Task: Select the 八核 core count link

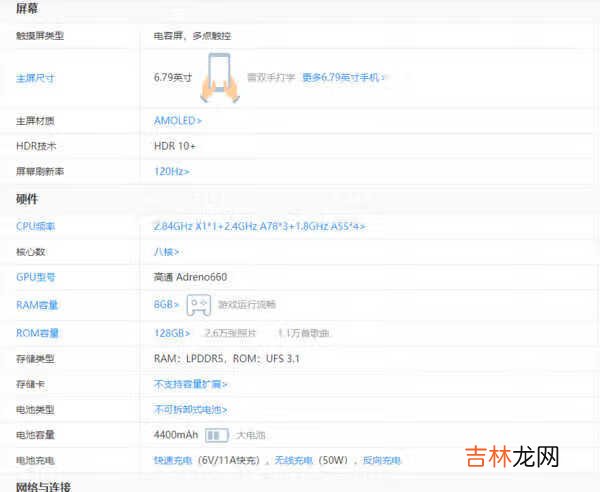Action: (168, 251)
